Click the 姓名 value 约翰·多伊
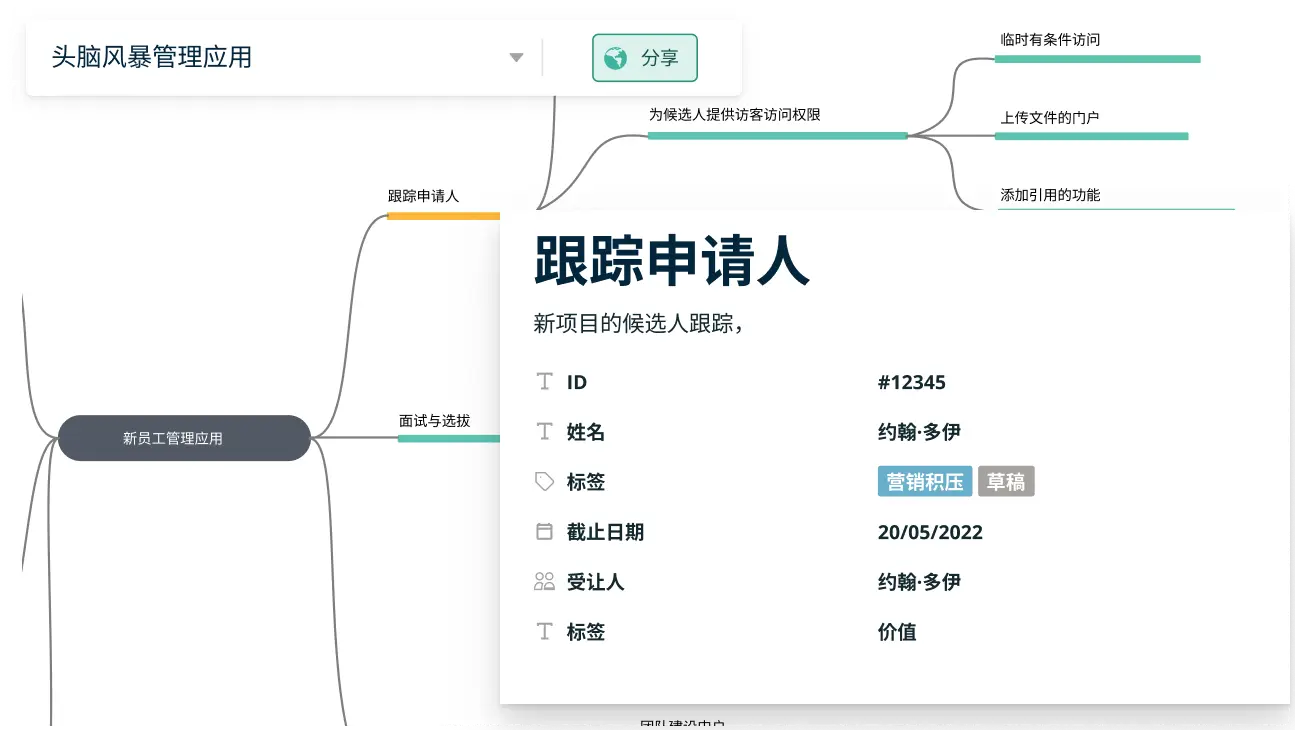 pyautogui.click(x=919, y=432)
